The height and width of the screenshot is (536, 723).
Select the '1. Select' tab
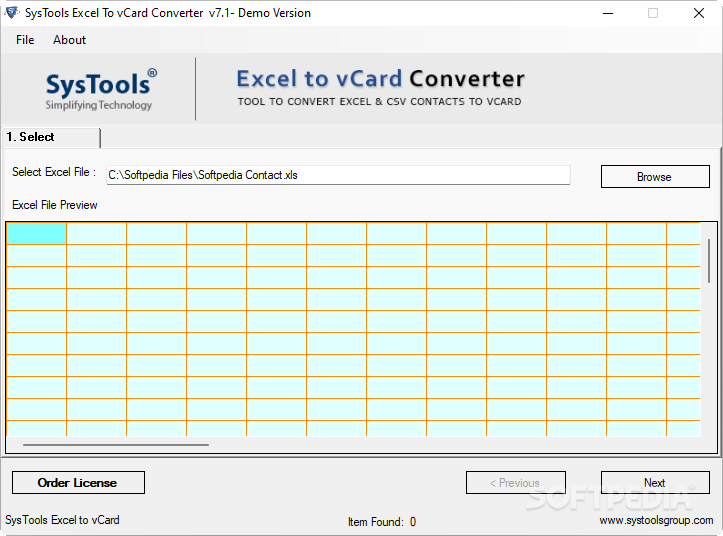(x=51, y=137)
